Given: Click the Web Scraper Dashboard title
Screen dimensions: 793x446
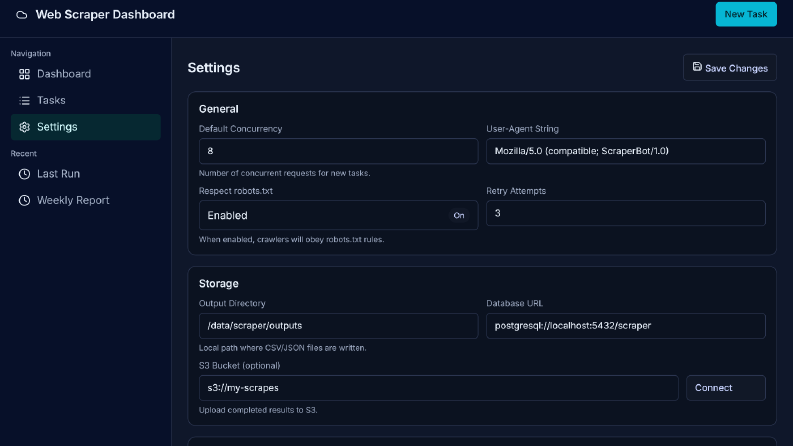Looking at the screenshot, I should click(105, 15).
